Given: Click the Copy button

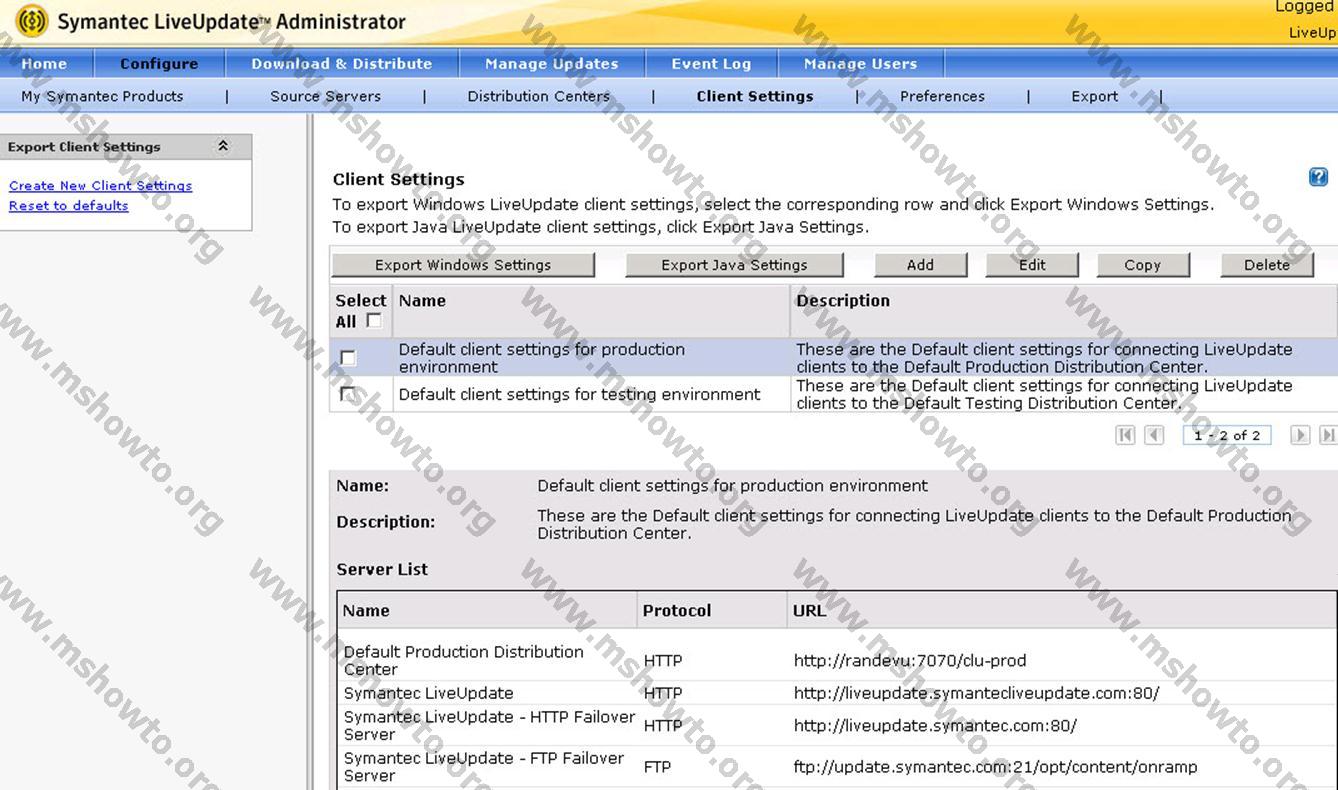Looking at the screenshot, I should point(1142,265).
